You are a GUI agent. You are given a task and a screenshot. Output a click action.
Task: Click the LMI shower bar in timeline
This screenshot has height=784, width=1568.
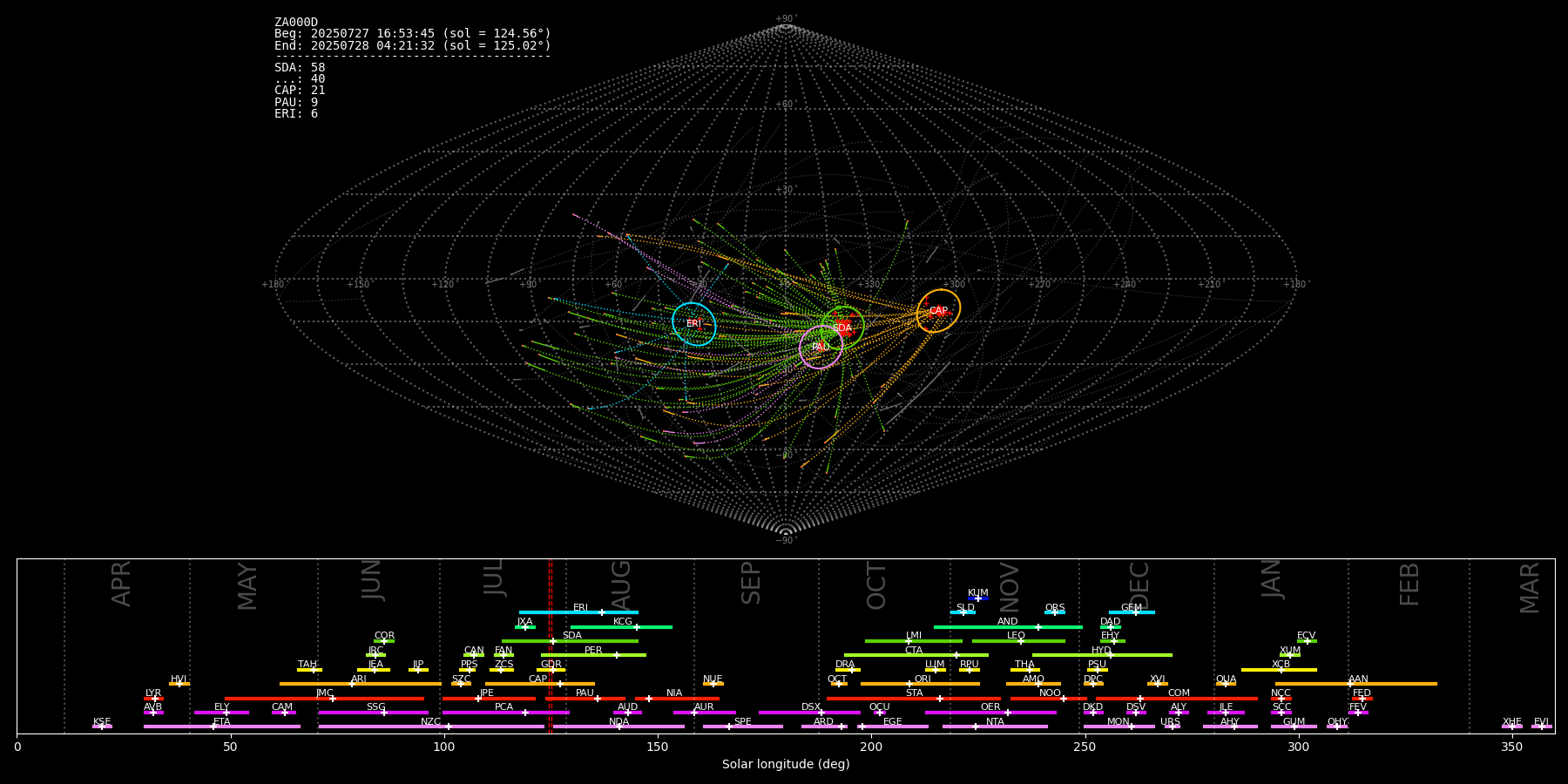pyautogui.click(x=914, y=641)
